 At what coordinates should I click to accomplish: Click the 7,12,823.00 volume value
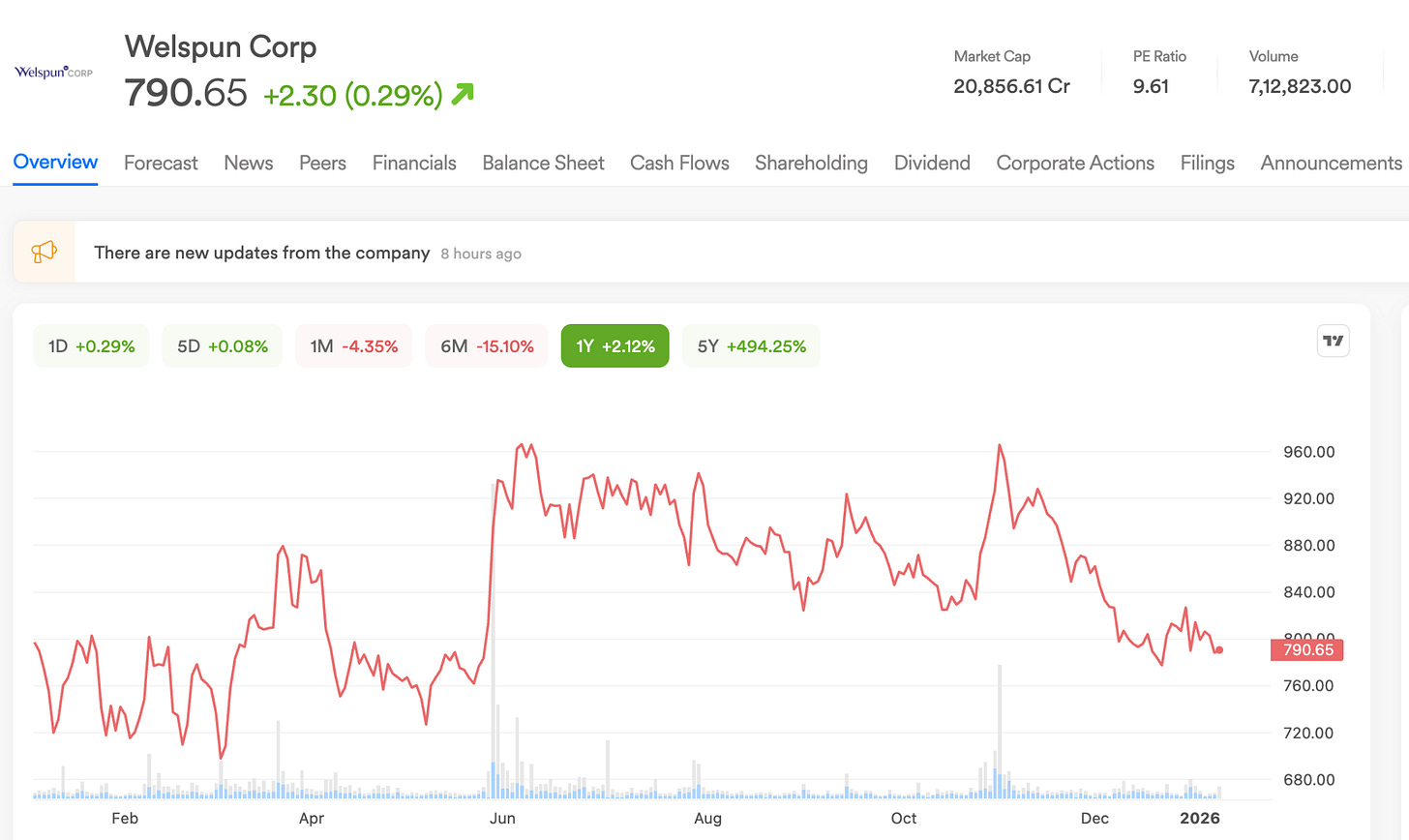pyautogui.click(x=1300, y=86)
